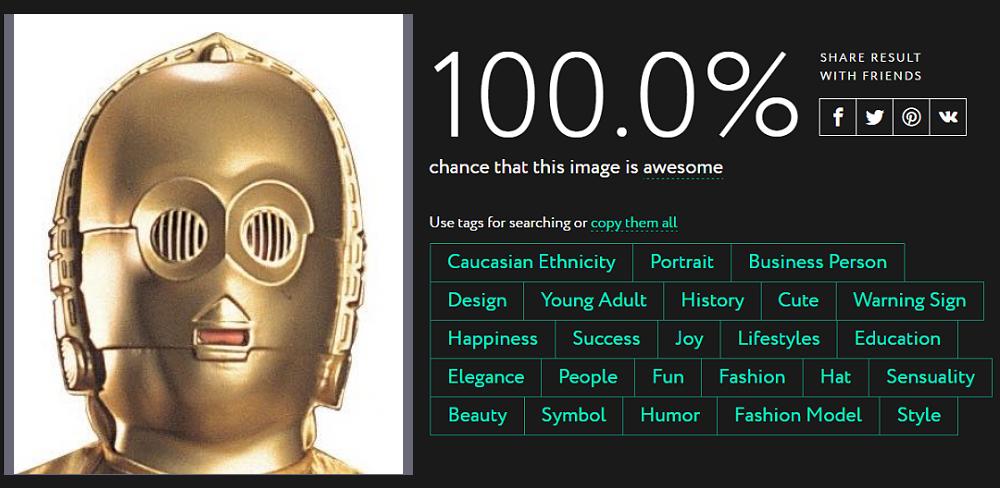Click the underlined 'awesome' word
This screenshot has width=1000, height=488.
[x=683, y=167]
